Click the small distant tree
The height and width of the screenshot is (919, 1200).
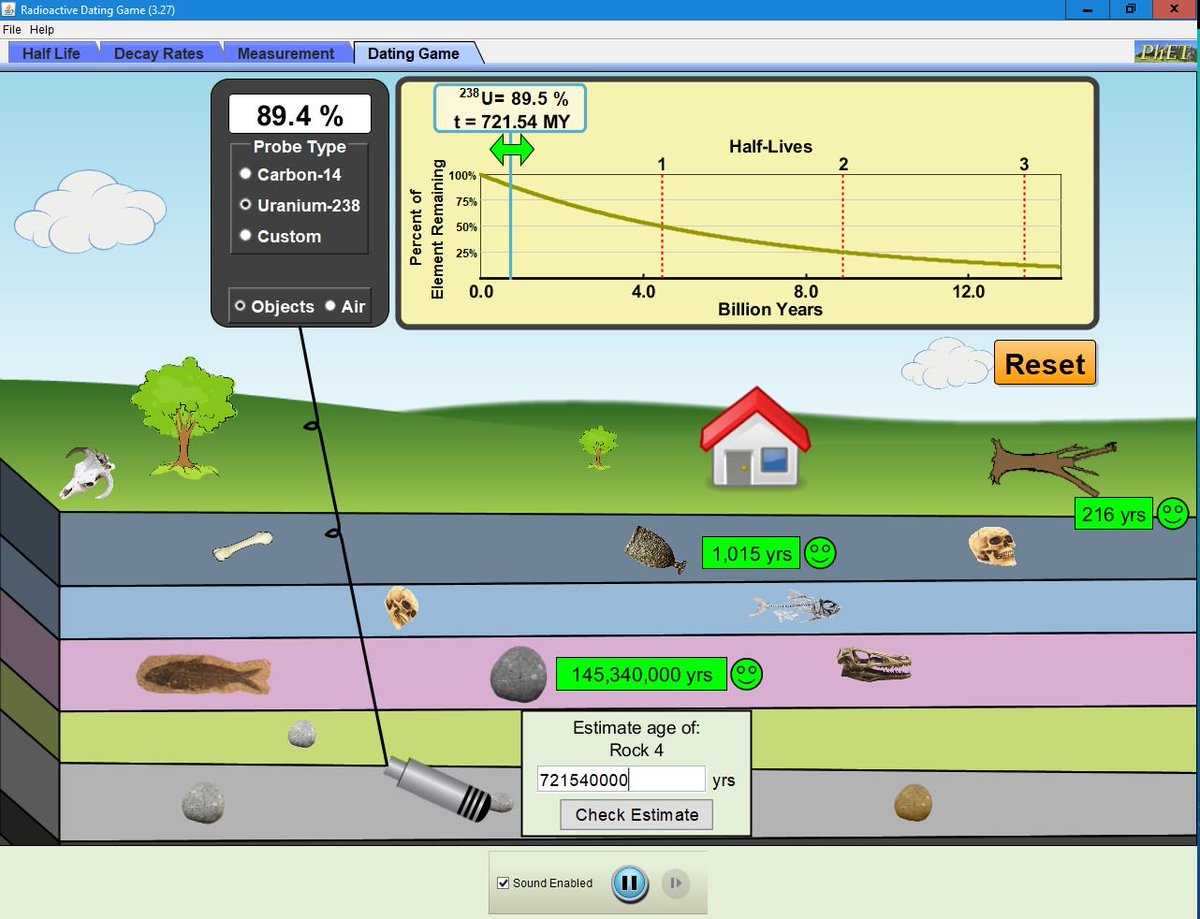(598, 447)
